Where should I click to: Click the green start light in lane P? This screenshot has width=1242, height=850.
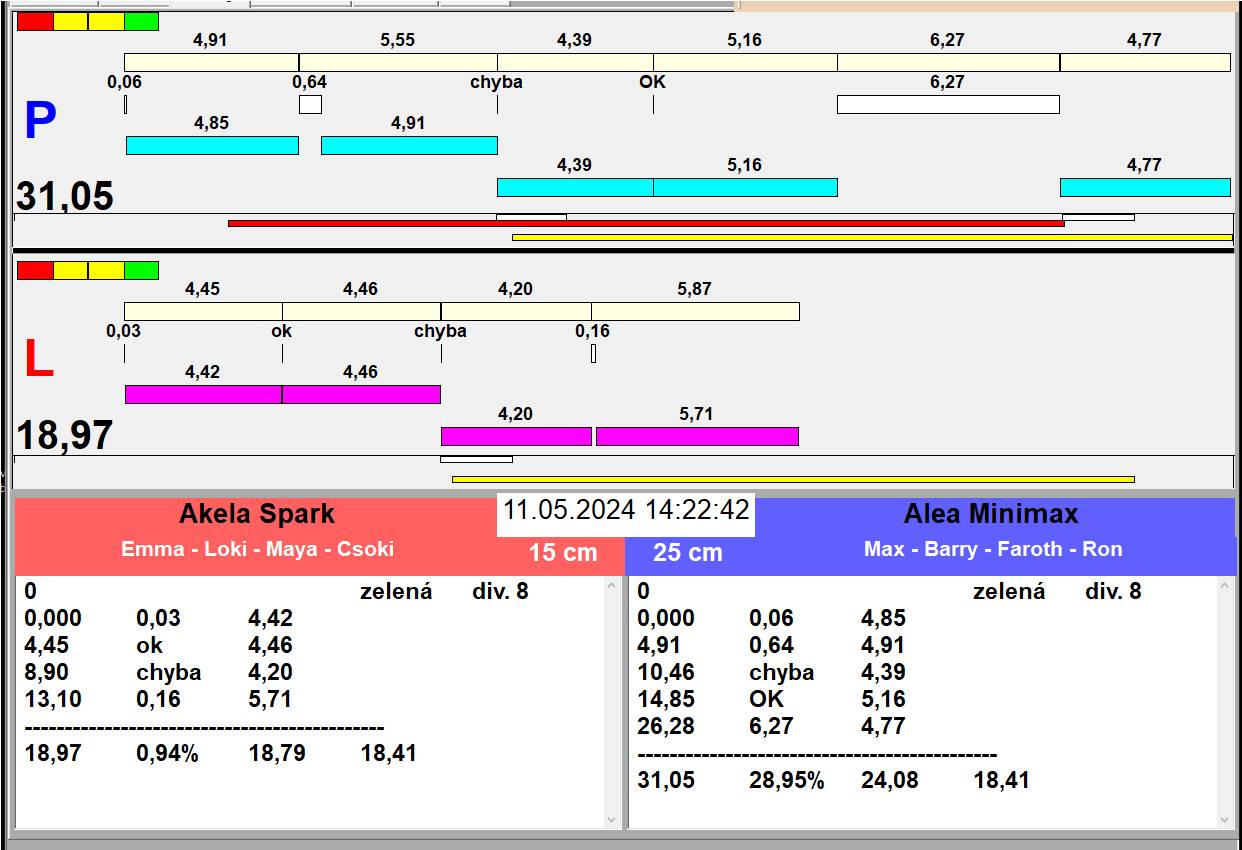tap(142, 21)
